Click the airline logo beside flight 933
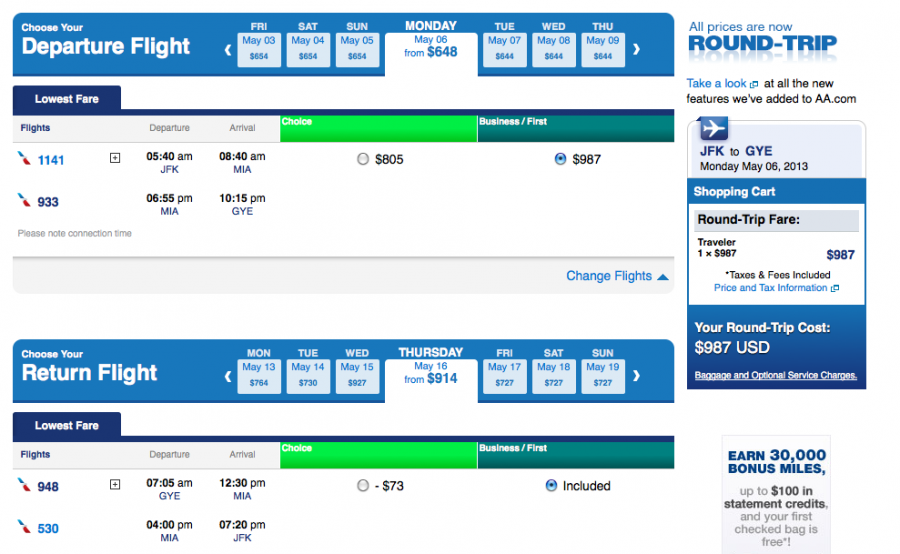This screenshot has height=554, width=900. pyautogui.click(x=24, y=200)
